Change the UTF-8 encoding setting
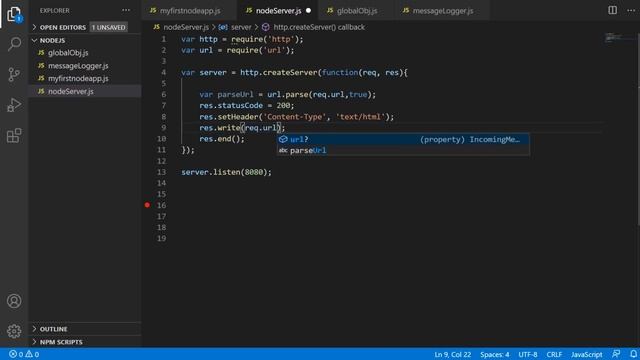Image resolution: width=640 pixels, height=360 pixels. click(527, 354)
